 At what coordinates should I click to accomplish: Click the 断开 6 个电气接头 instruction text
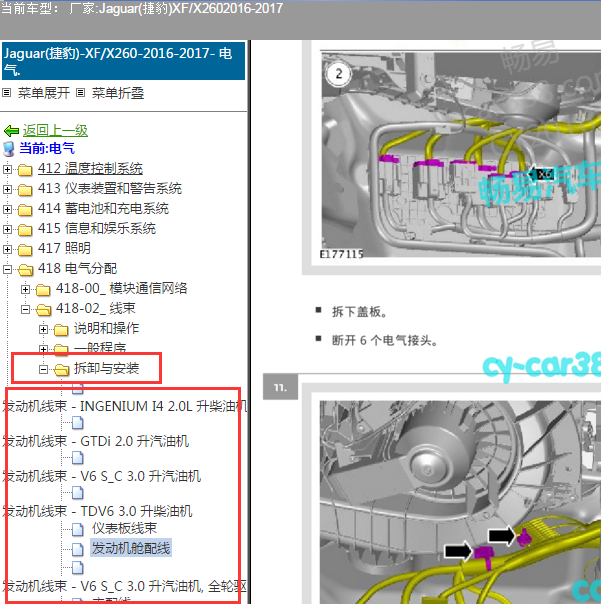click(x=384, y=341)
